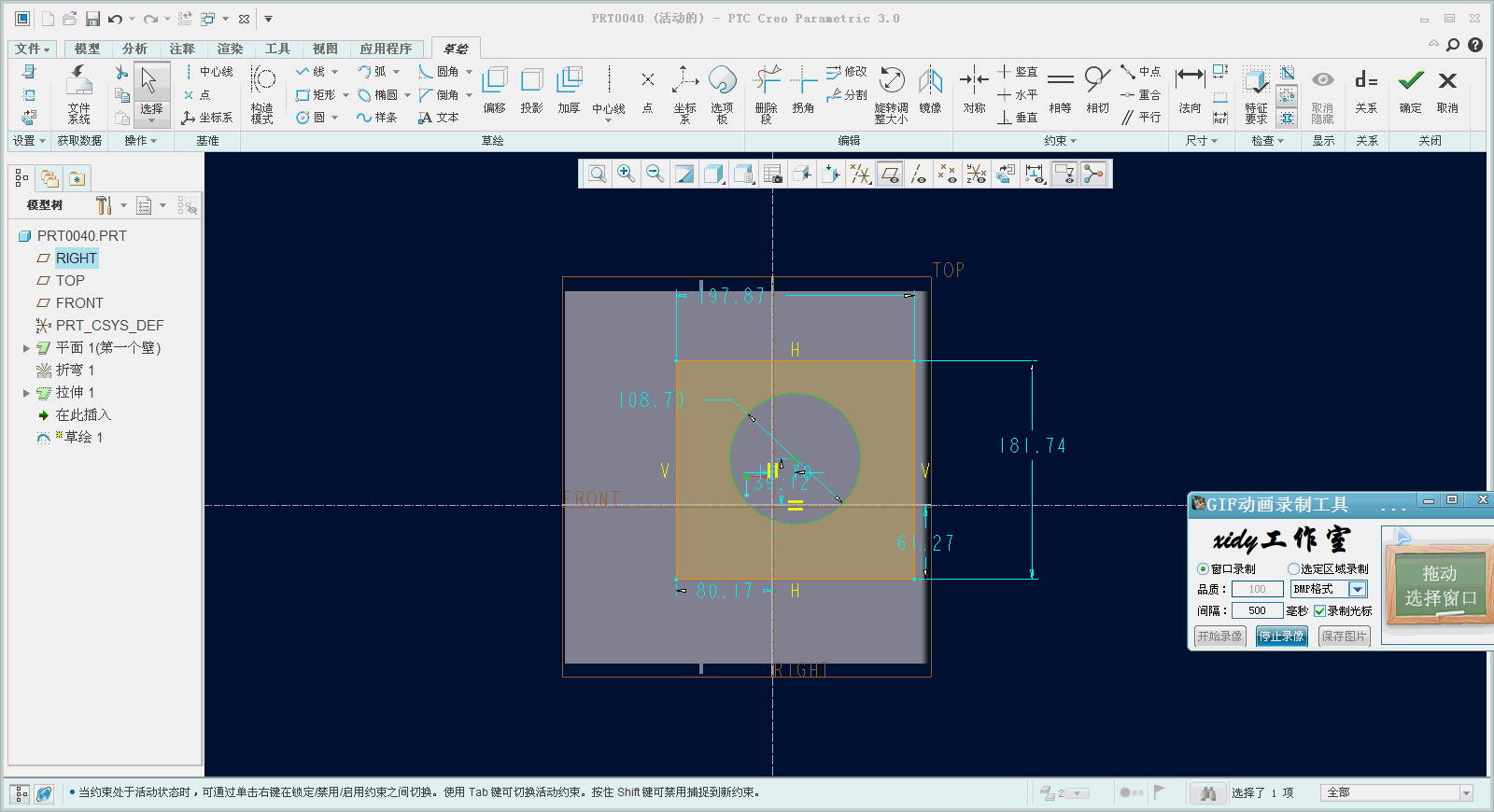This screenshot has width=1494, height=812.
Task: Switch to the 模型 ribbon tab
Action: (87, 49)
